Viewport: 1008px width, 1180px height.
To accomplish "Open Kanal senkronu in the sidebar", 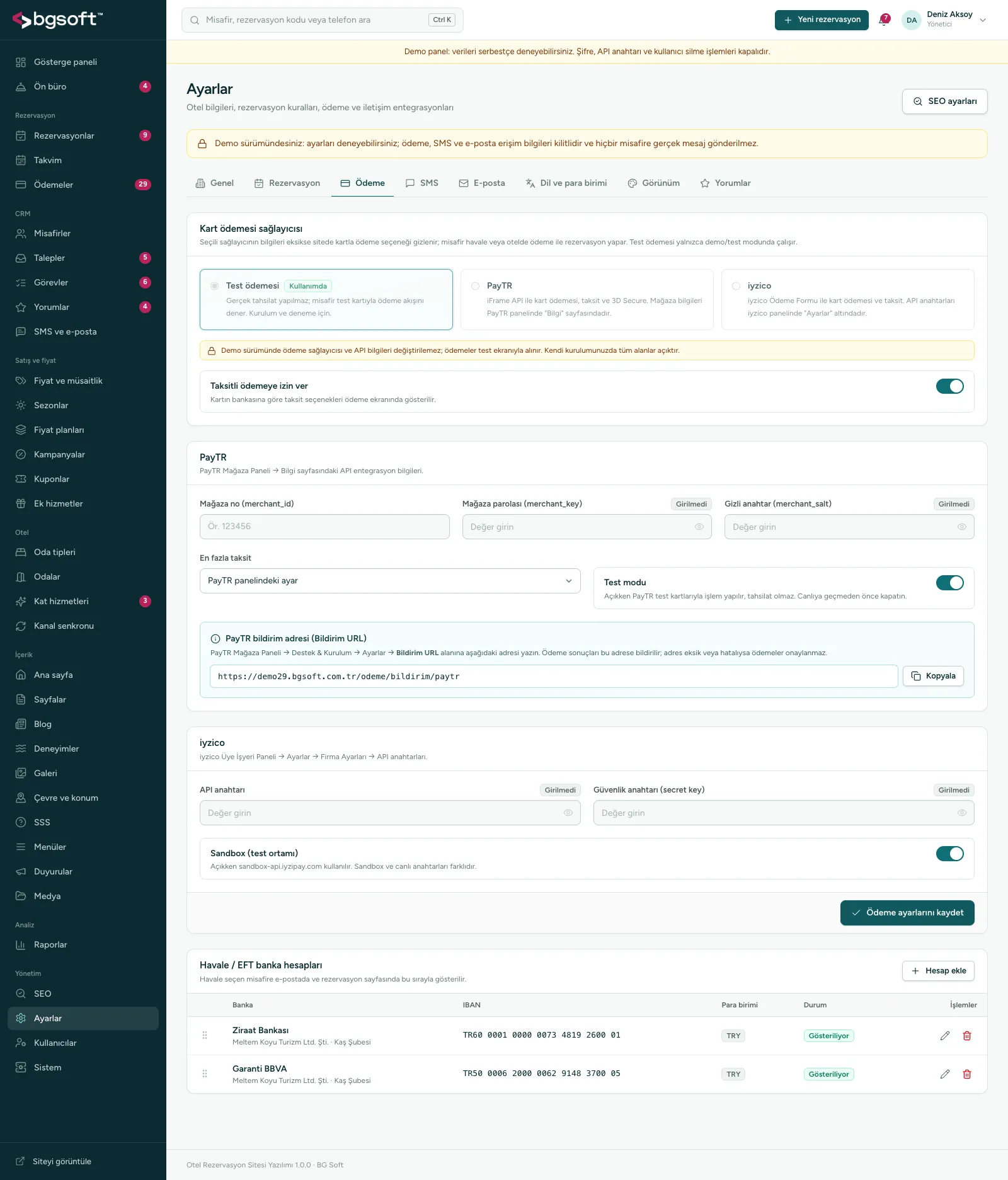I will [x=83, y=626].
